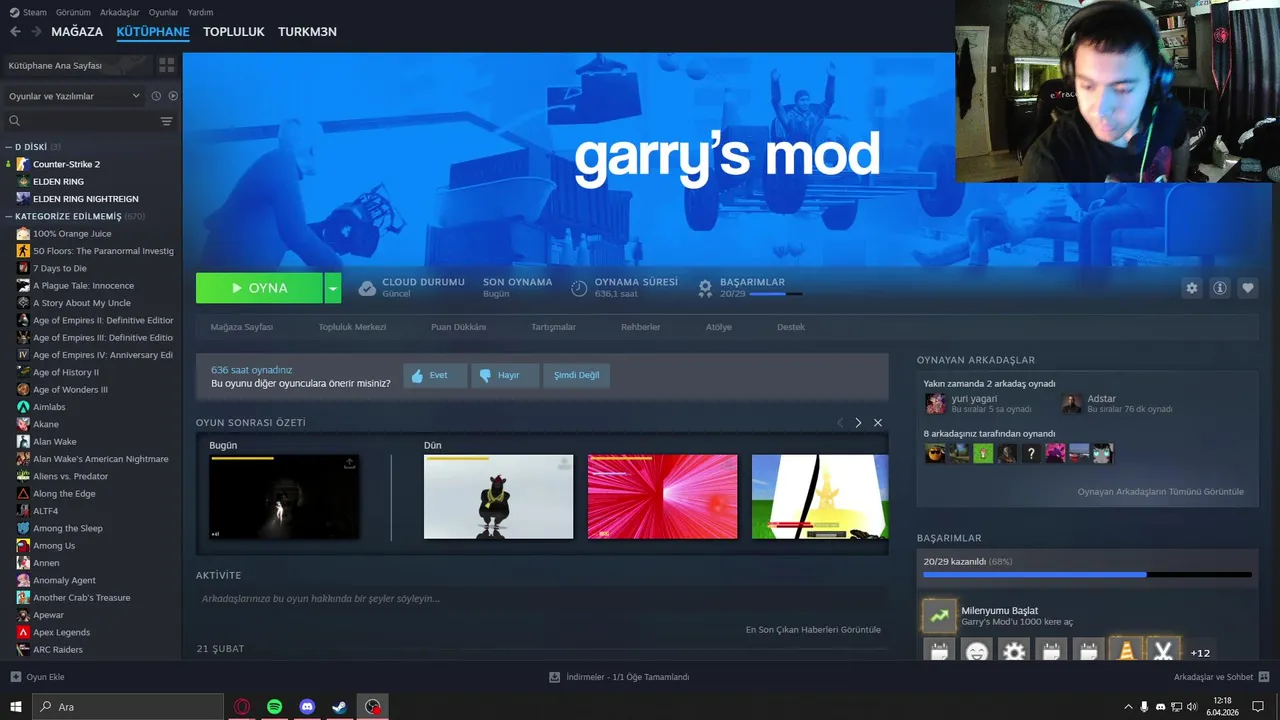Click the achievements progress bar 20/29
The width and height of the screenshot is (1280, 720).
[1087, 575]
